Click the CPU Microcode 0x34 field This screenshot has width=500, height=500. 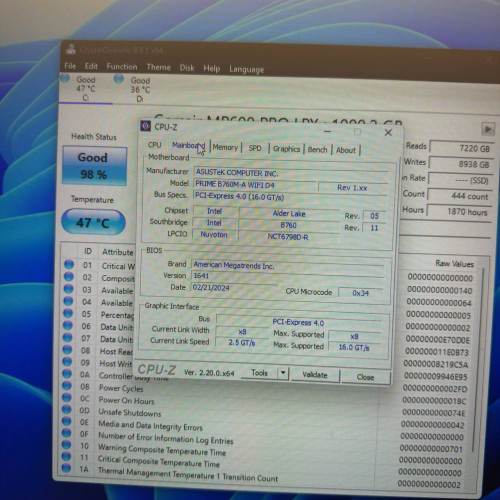click(360, 293)
